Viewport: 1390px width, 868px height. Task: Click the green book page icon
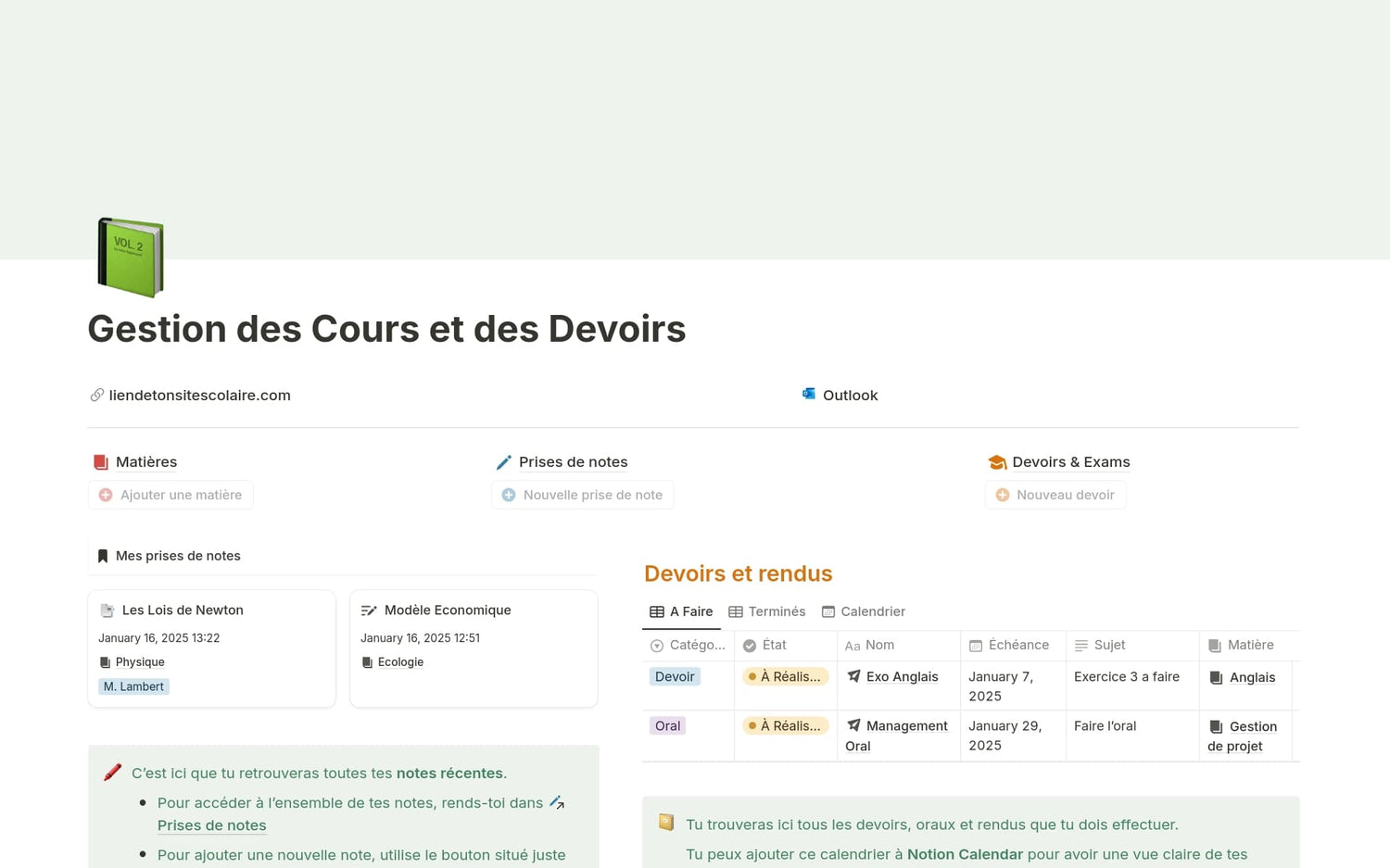click(131, 258)
